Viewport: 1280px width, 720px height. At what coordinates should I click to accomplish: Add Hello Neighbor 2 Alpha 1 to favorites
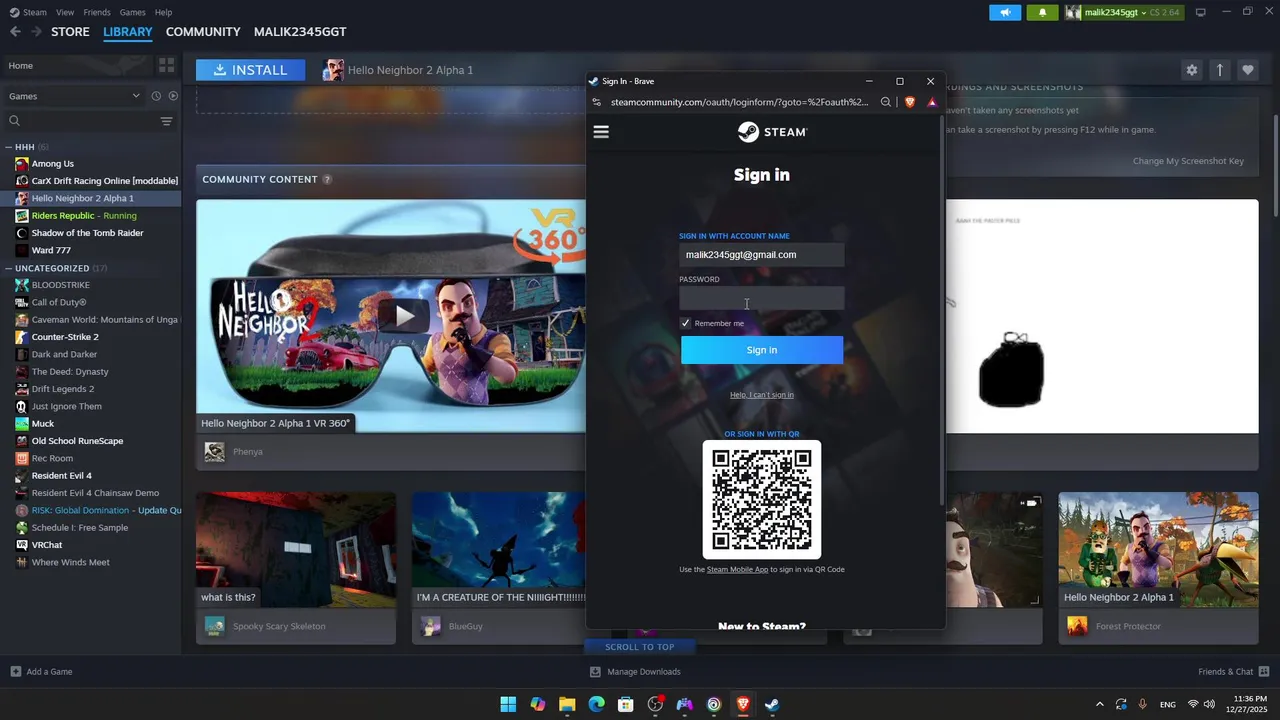click(x=1247, y=70)
